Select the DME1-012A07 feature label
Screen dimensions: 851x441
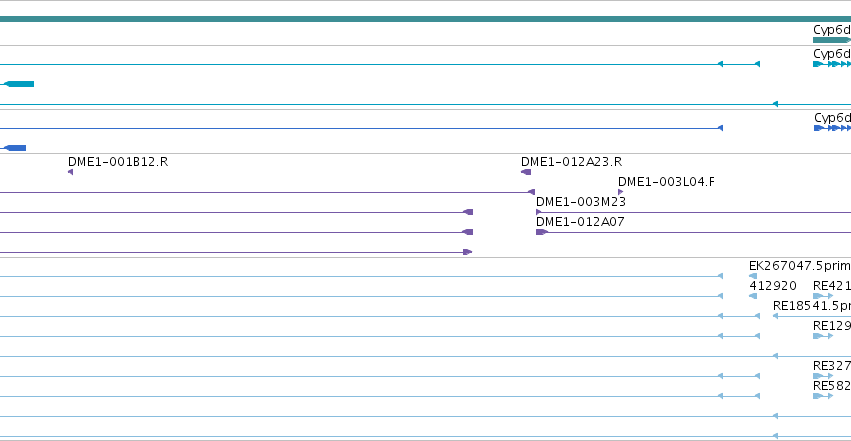[x=580, y=222]
